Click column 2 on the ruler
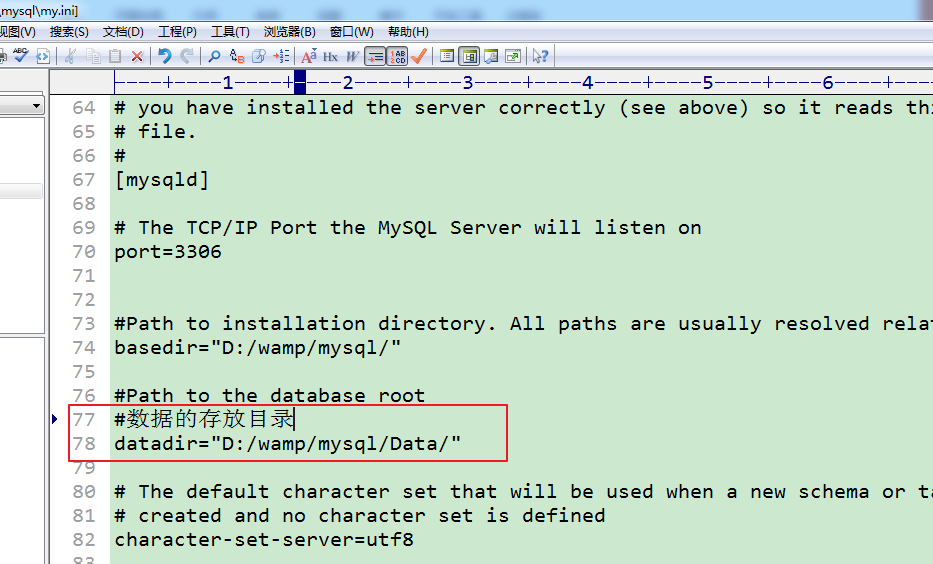This screenshot has width=933, height=564. [x=348, y=82]
